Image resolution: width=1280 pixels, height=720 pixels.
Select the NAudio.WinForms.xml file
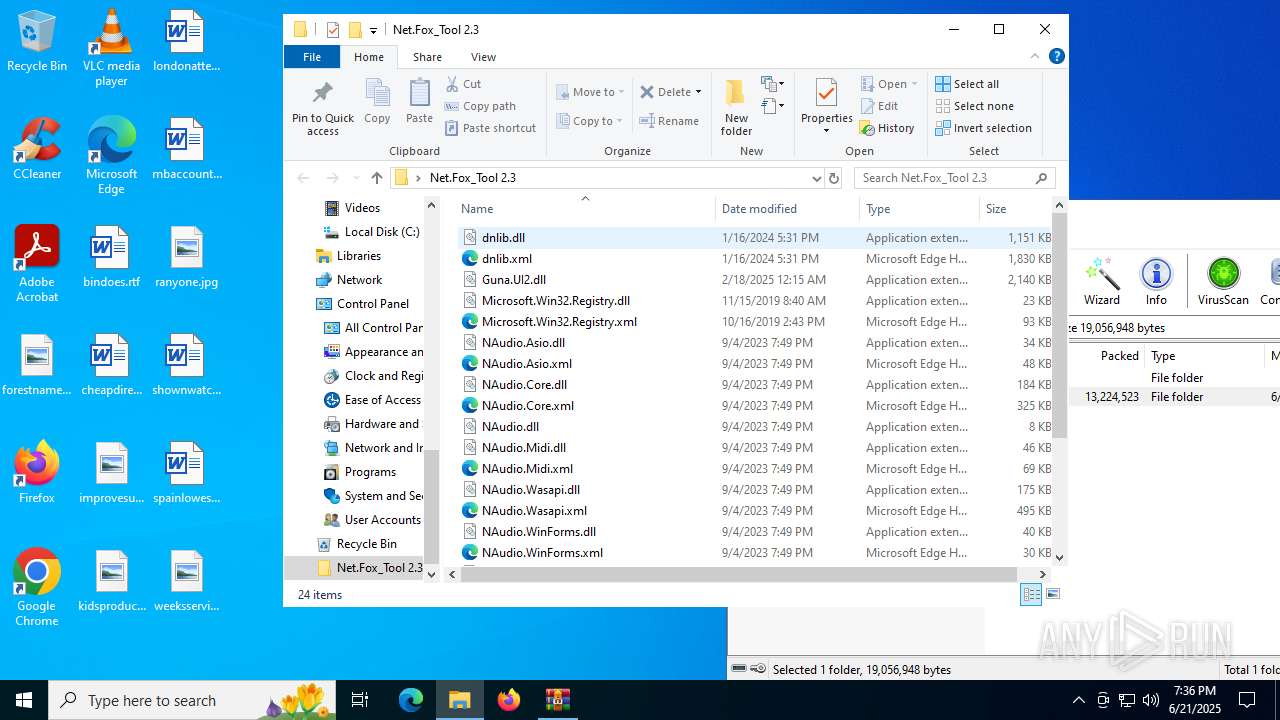pos(541,553)
